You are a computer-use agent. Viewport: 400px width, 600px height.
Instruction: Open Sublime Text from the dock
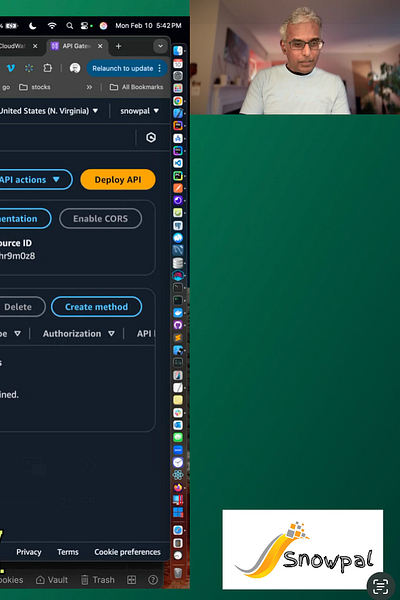coord(178,338)
